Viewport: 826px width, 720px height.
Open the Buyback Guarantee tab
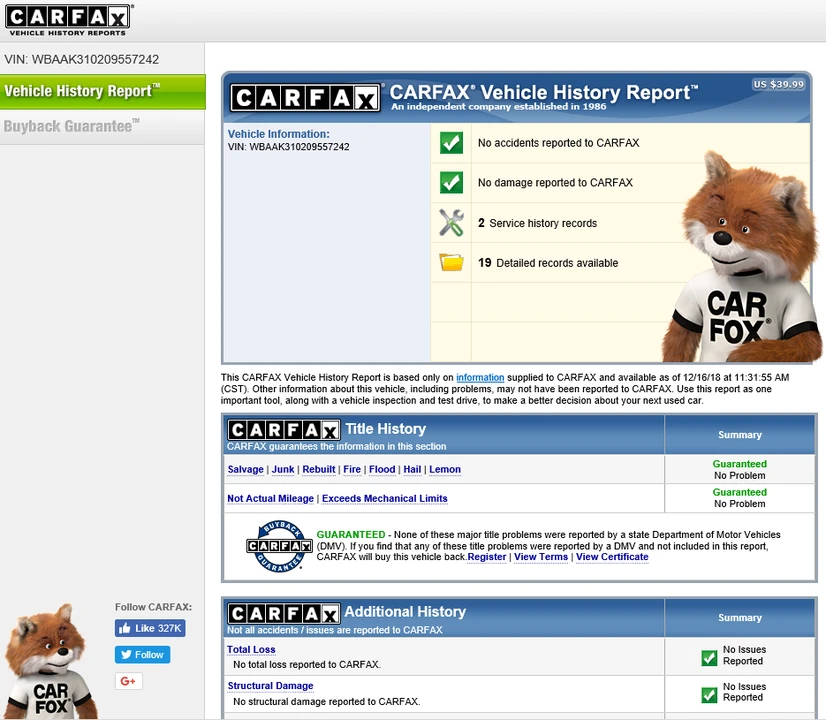(x=102, y=126)
